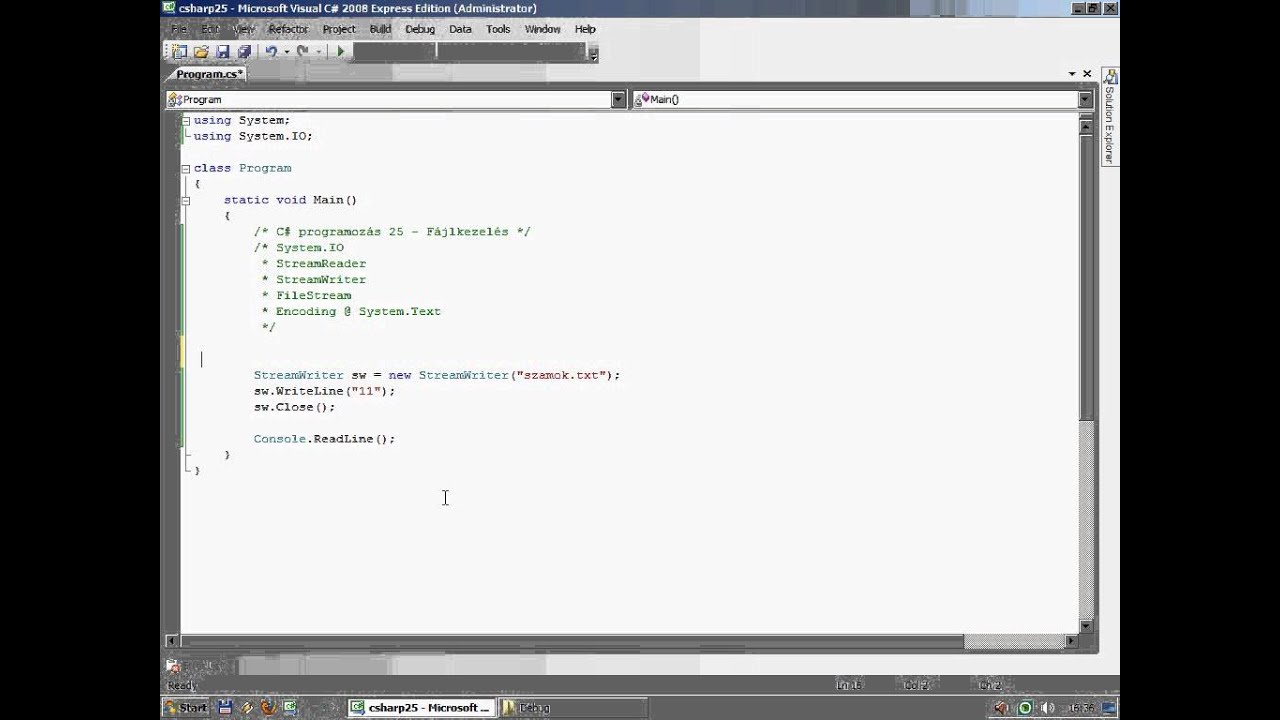Viewport: 1280px width, 720px height.
Task: Show the Solution Explorer side panel
Action: (1109, 116)
